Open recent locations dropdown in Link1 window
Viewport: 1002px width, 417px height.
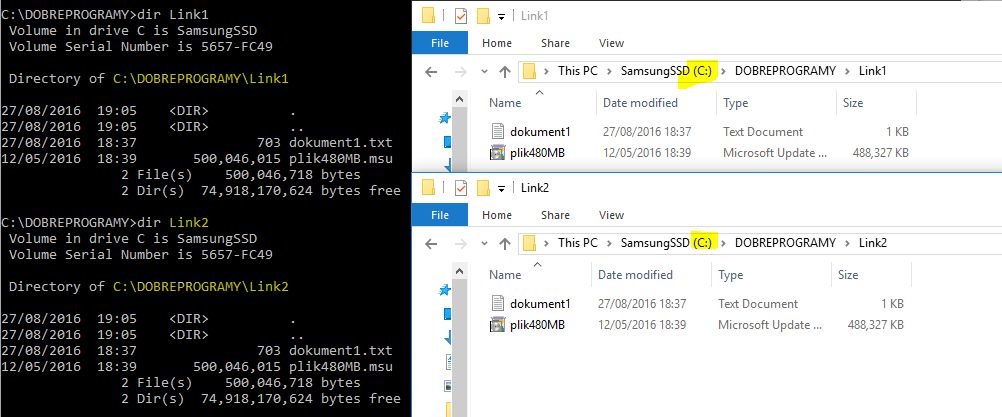pos(484,72)
